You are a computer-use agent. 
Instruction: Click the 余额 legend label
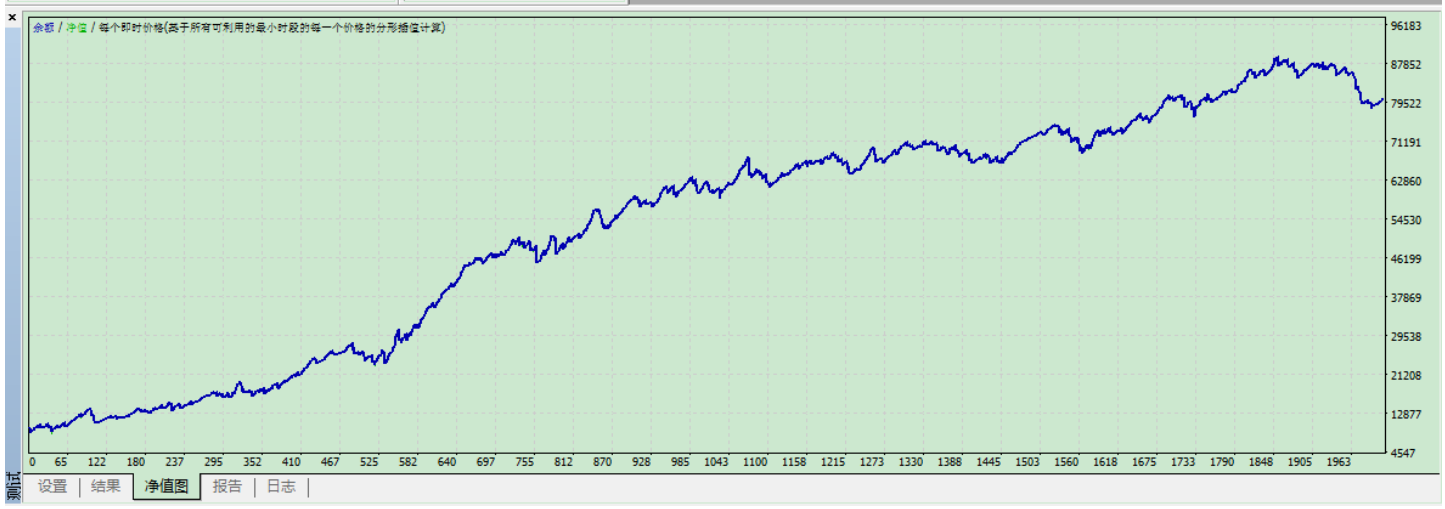click(44, 28)
